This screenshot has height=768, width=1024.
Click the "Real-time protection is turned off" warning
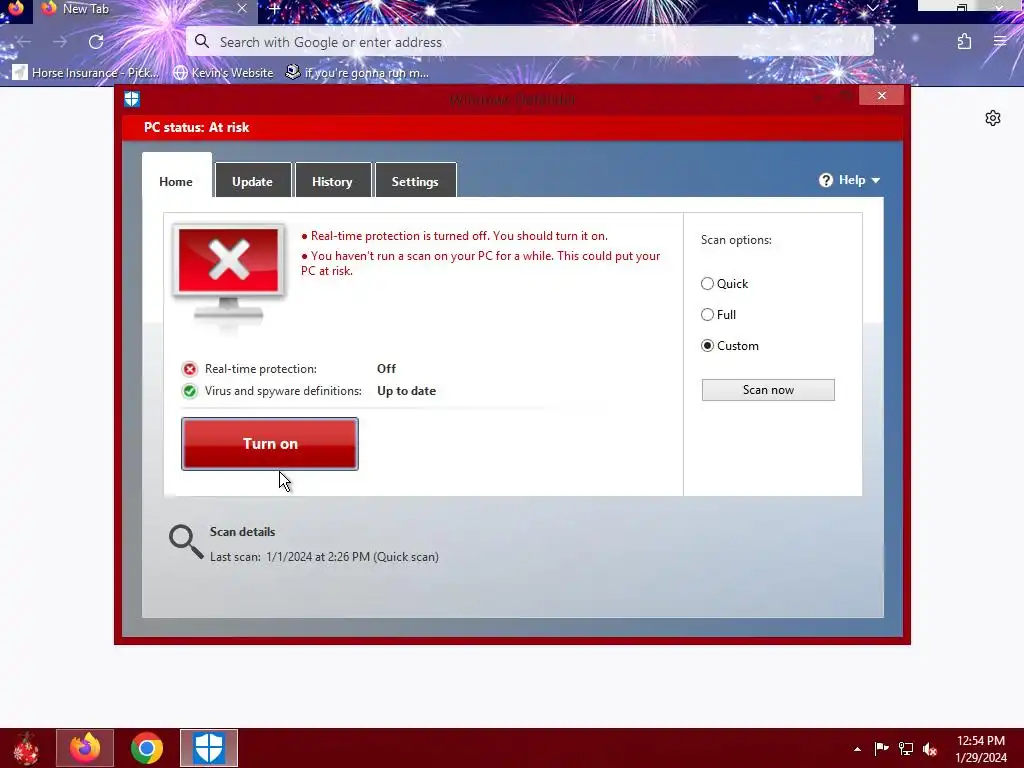tap(455, 236)
